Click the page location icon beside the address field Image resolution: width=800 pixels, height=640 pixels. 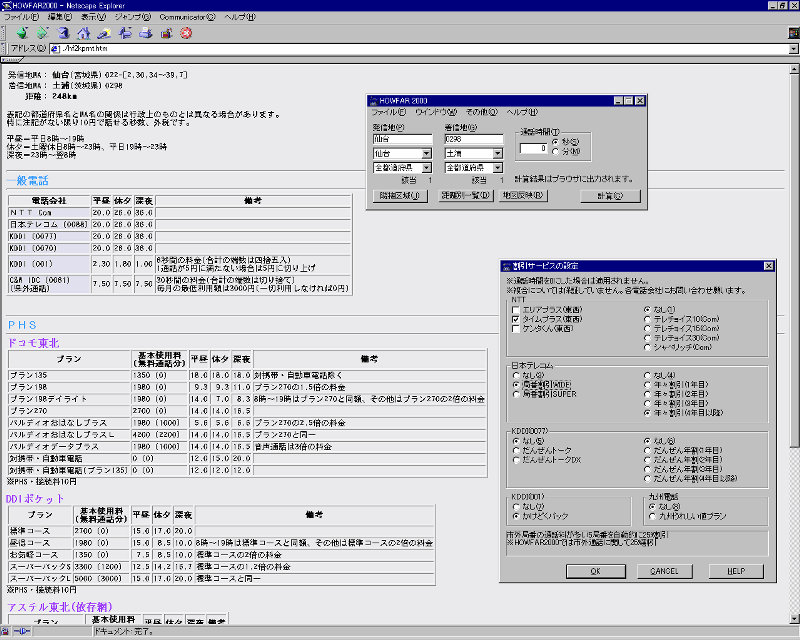(55, 49)
